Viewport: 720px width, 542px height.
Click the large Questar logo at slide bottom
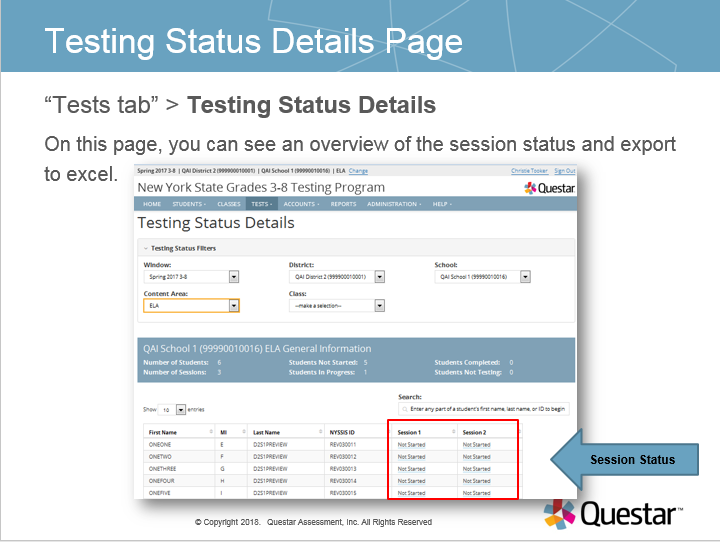(613, 514)
